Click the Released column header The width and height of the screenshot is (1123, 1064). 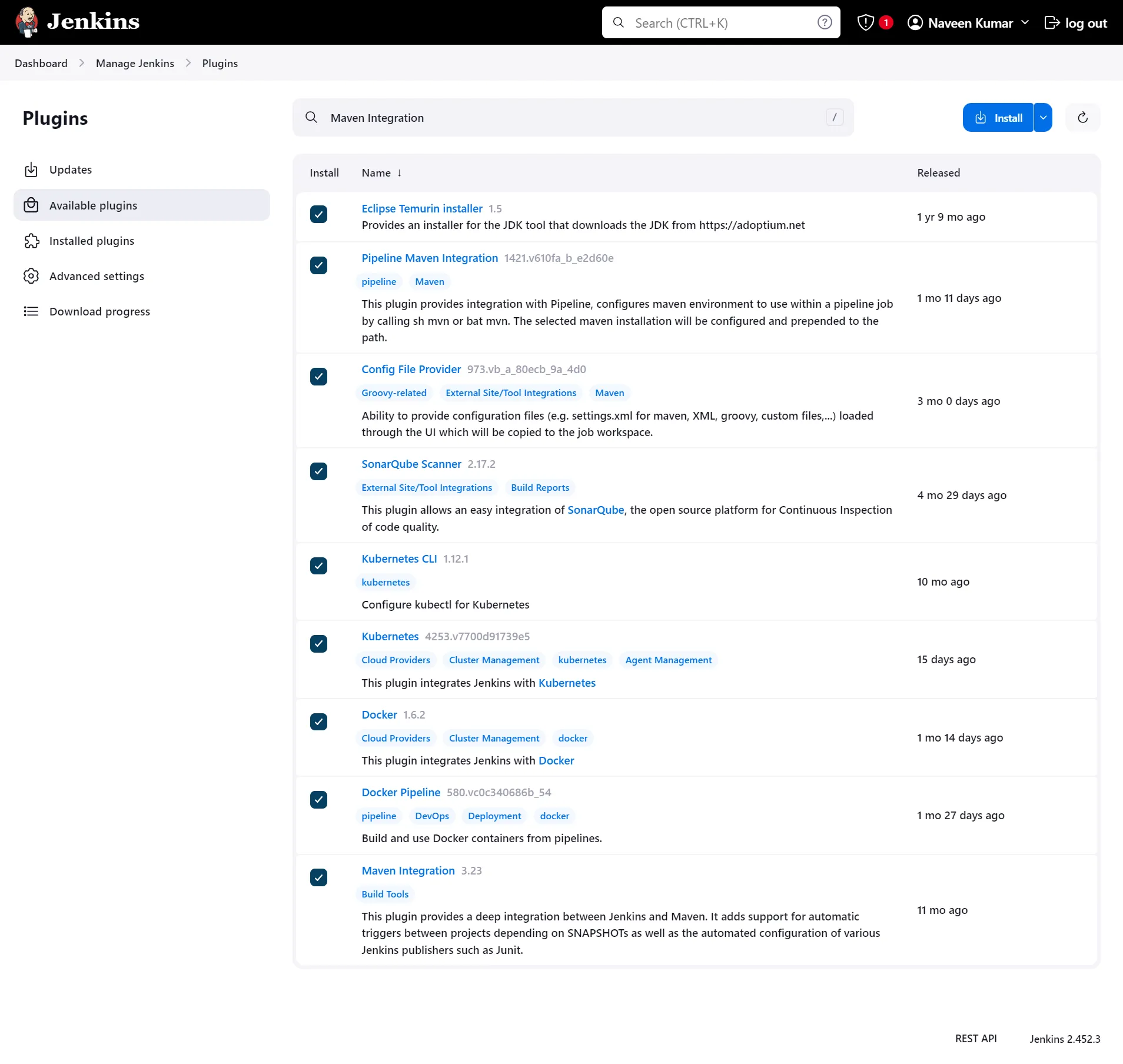pyautogui.click(x=938, y=173)
